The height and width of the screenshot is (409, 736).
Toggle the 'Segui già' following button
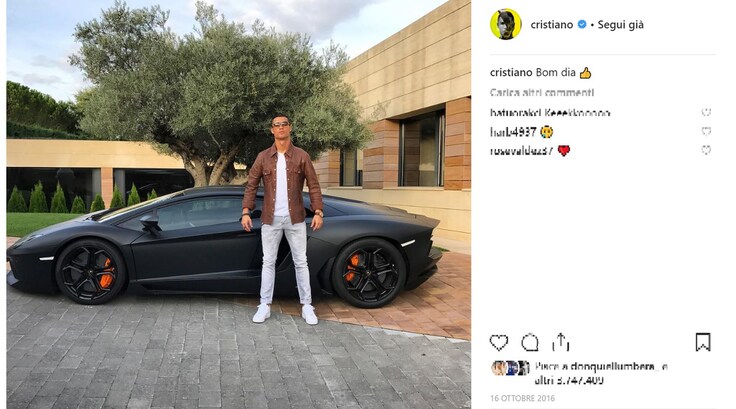pyautogui.click(x=621, y=25)
